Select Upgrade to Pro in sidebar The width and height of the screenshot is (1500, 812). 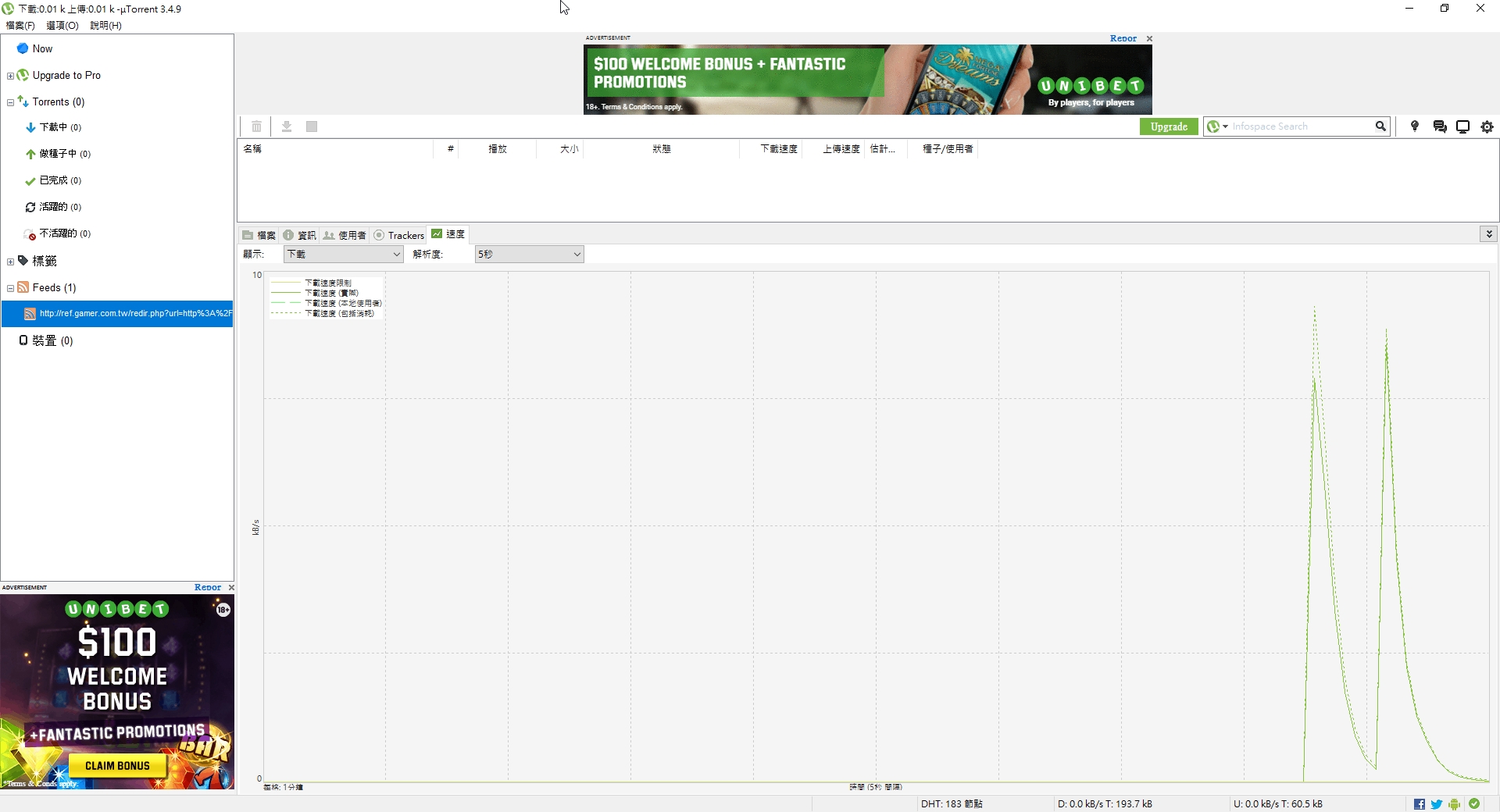pyautogui.click(x=66, y=75)
